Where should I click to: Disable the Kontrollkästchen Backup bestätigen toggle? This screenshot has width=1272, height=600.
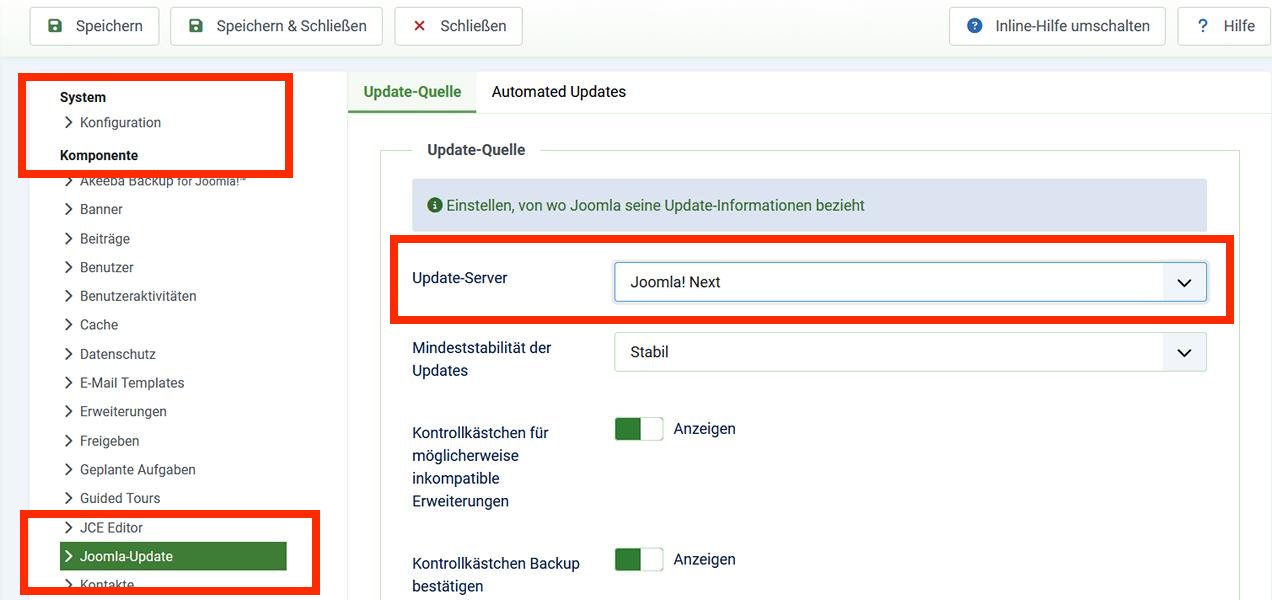pyautogui.click(x=638, y=559)
